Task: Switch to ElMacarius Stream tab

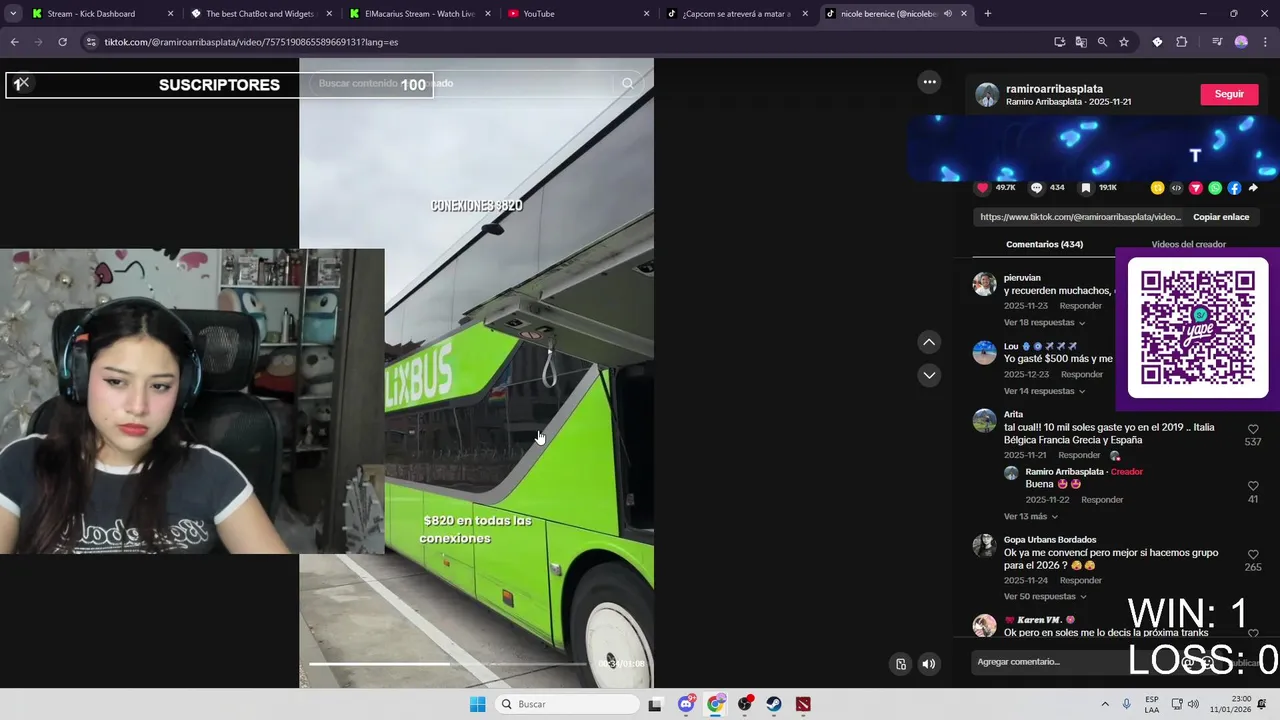Action: [417, 14]
